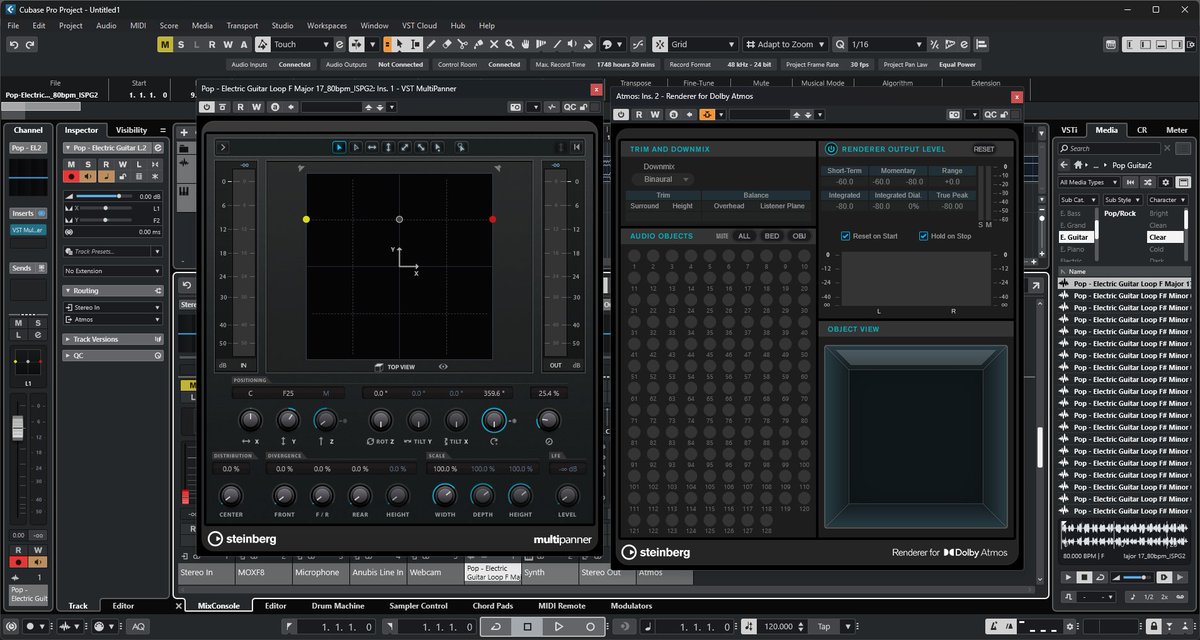
Task: Adjust the LFE LEVEL knob
Action: click(567, 494)
